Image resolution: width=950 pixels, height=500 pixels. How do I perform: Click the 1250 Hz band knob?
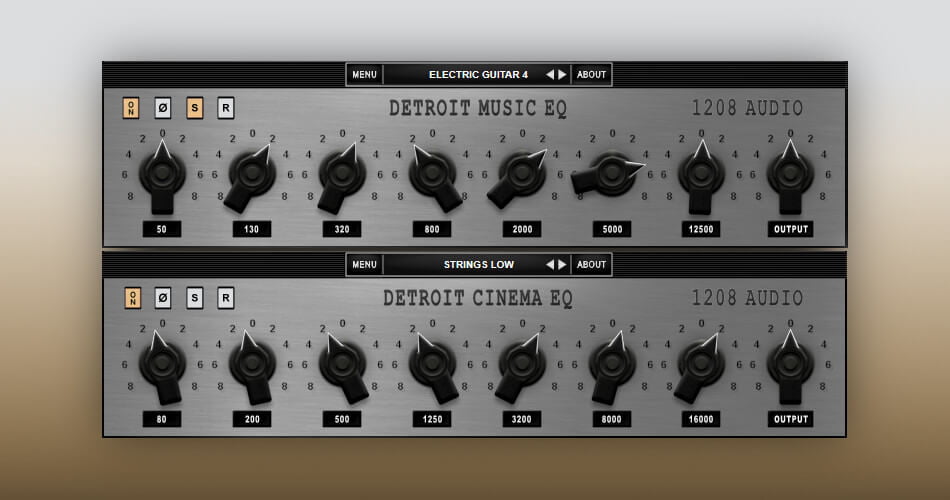point(432,364)
